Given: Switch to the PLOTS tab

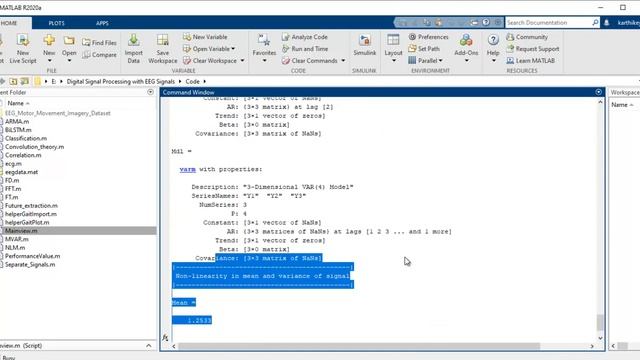Looking at the screenshot, I should point(56,23).
